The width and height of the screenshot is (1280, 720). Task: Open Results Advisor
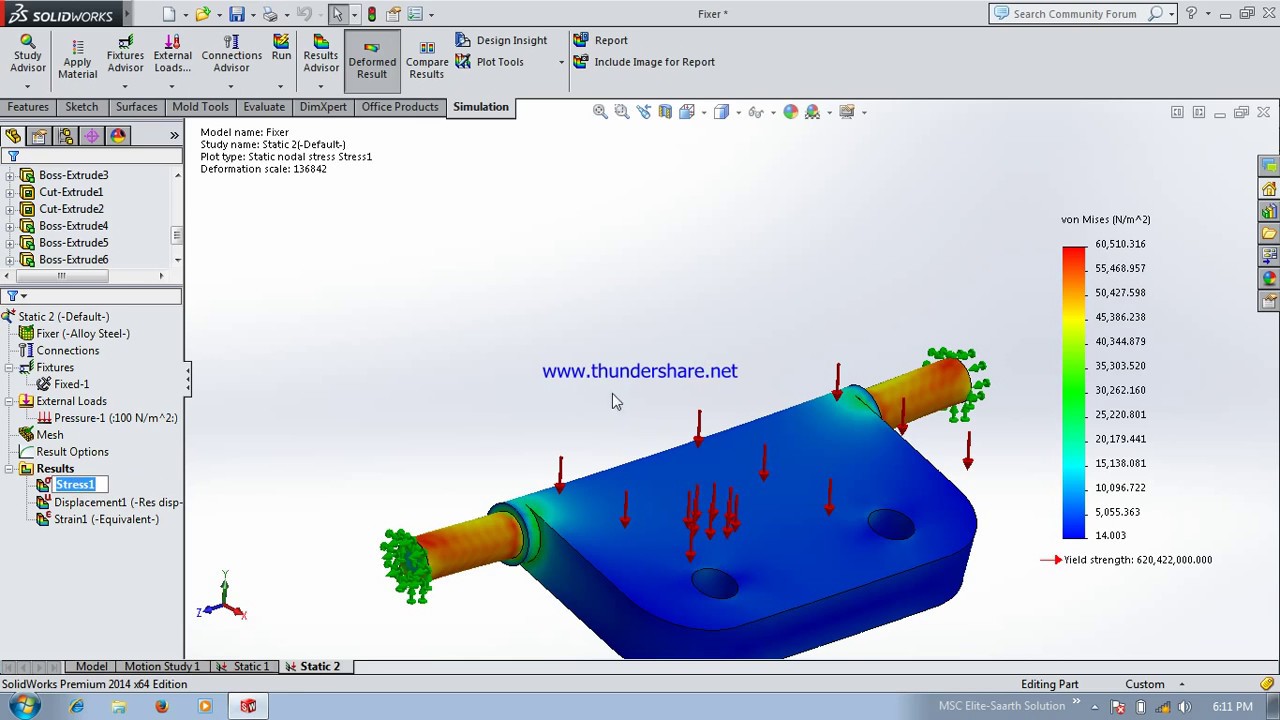tap(321, 54)
